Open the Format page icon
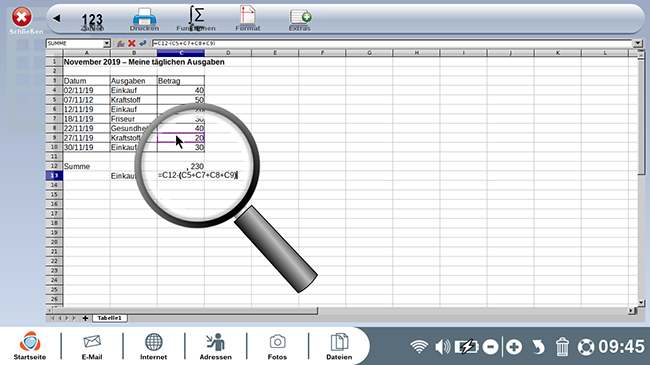Image resolution: width=650 pixels, height=365 pixels. coord(248,19)
